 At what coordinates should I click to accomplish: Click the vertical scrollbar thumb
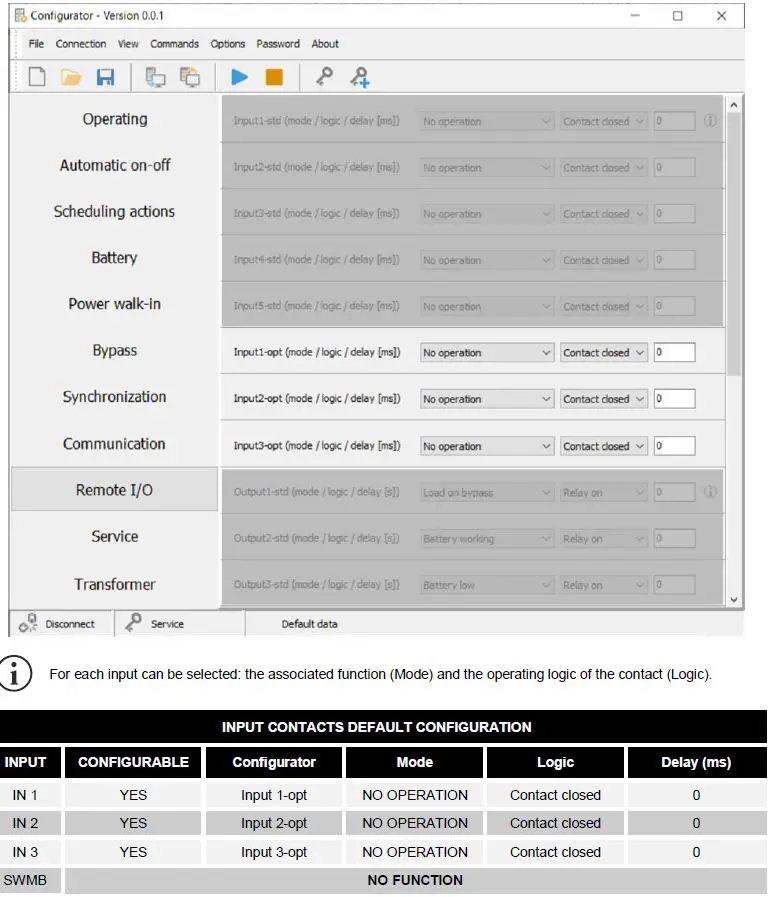(734, 244)
